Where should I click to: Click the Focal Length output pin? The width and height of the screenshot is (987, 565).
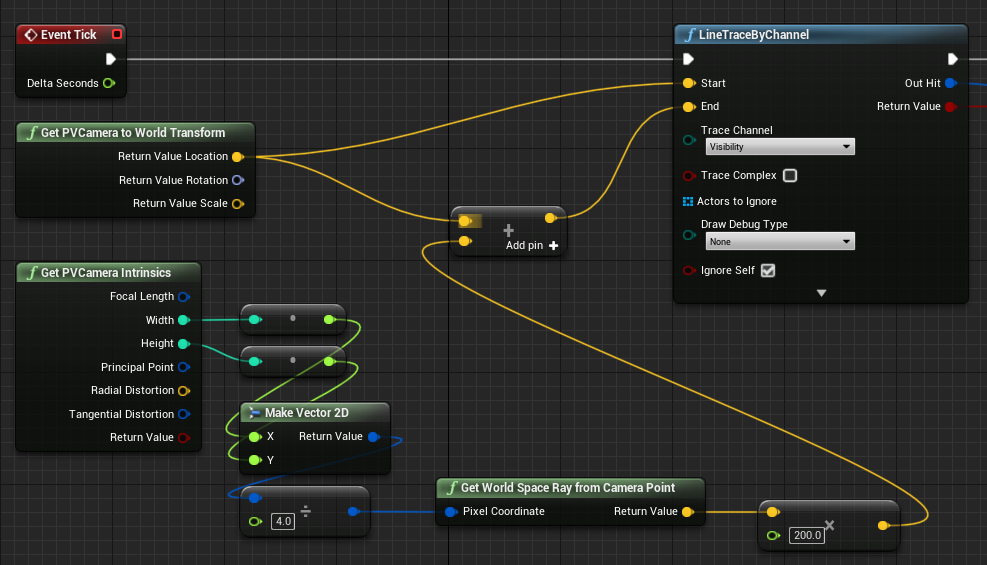[x=184, y=296]
